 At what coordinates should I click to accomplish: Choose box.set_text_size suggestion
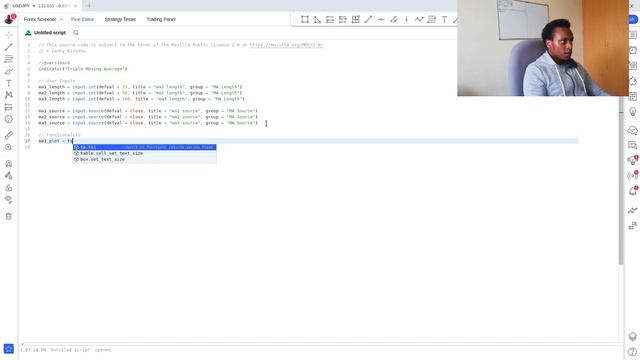pos(144,160)
